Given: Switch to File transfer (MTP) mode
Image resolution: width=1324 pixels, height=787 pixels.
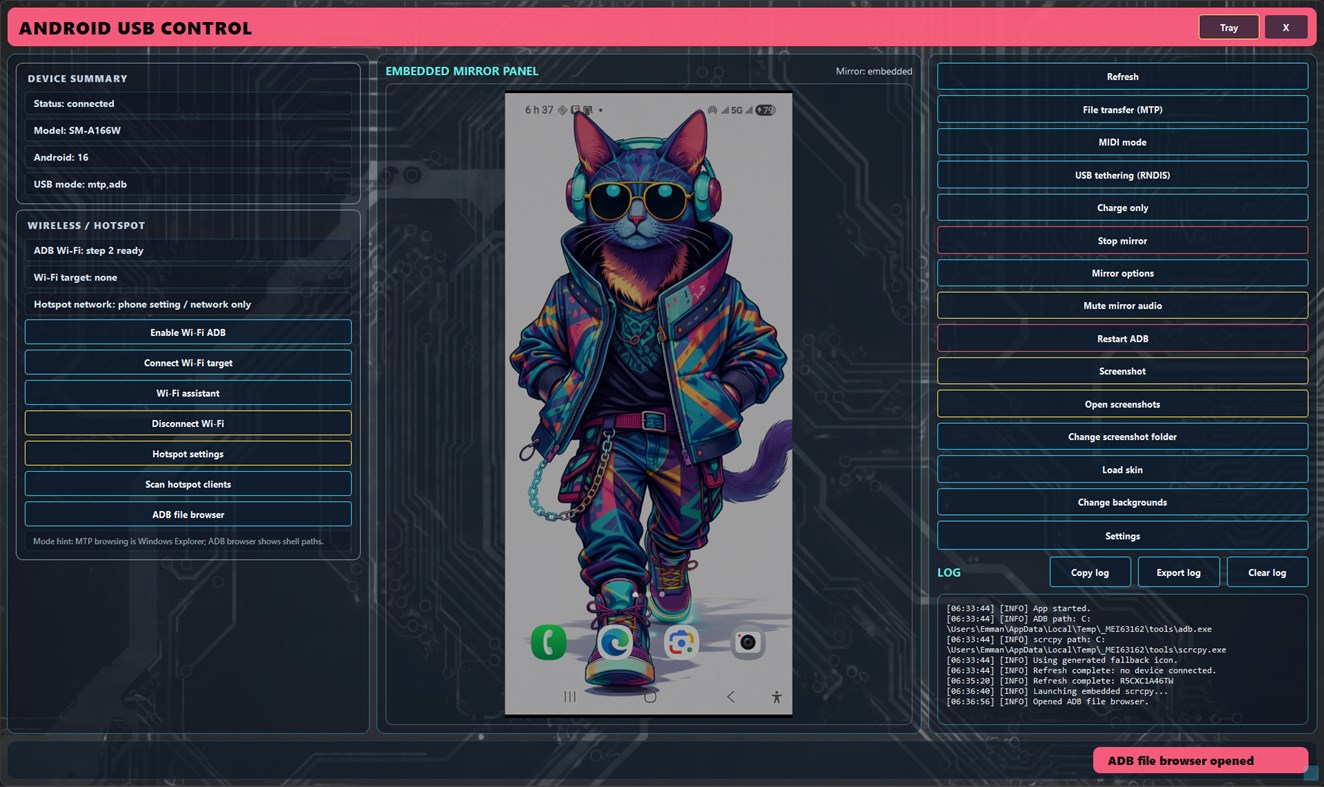Looking at the screenshot, I should [1122, 110].
